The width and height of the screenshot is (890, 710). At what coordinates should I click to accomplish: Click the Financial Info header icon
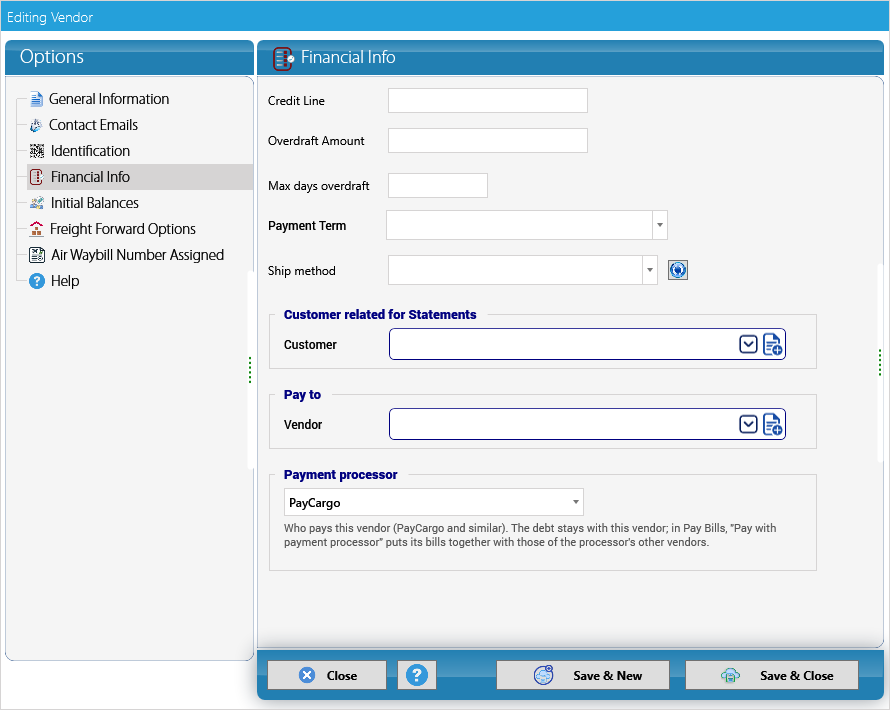click(283, 58)
